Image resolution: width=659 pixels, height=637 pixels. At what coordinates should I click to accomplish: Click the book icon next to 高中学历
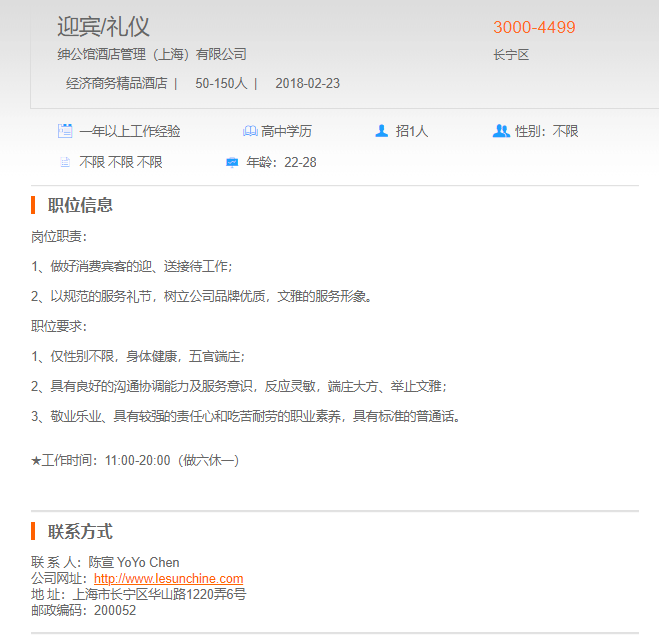tap(249, 131)
